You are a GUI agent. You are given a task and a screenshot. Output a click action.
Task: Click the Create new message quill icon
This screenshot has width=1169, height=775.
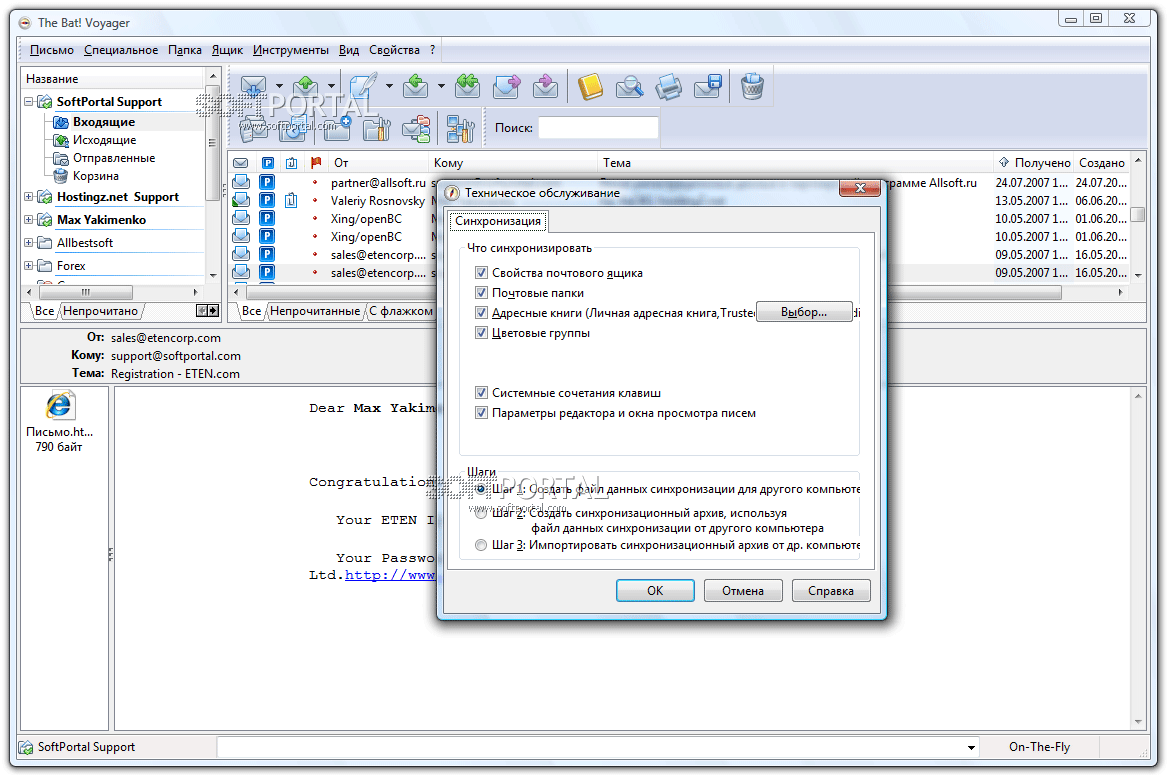362,87
